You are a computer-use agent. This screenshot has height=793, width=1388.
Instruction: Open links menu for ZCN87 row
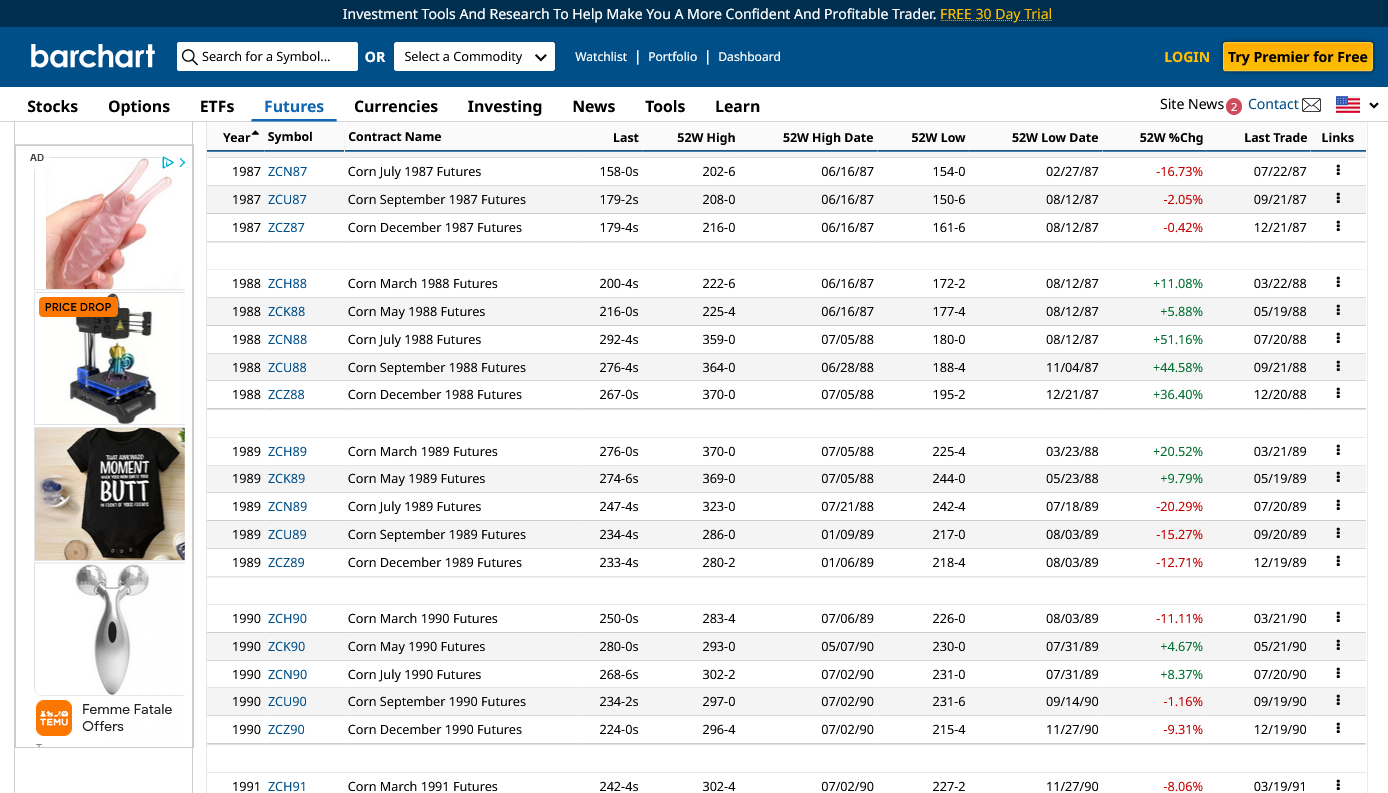[1338, 171]
